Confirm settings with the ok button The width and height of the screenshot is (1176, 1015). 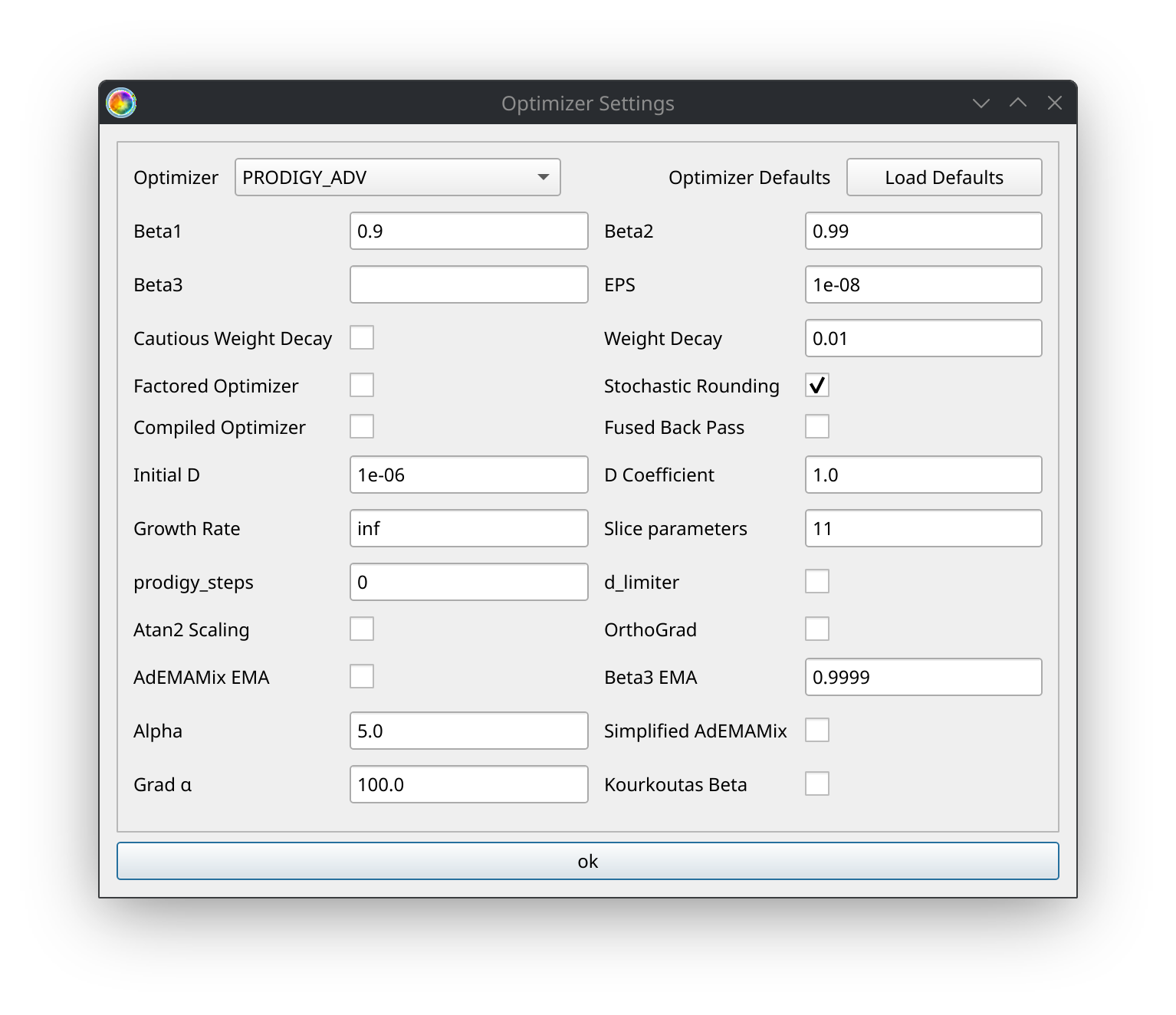click(x=587, y=861)
